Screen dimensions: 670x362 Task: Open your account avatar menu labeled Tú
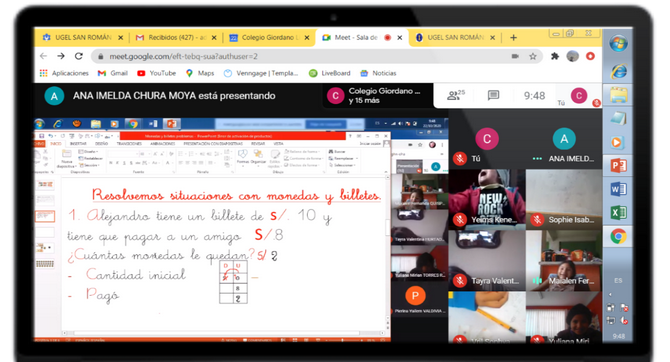coord(579,96)
